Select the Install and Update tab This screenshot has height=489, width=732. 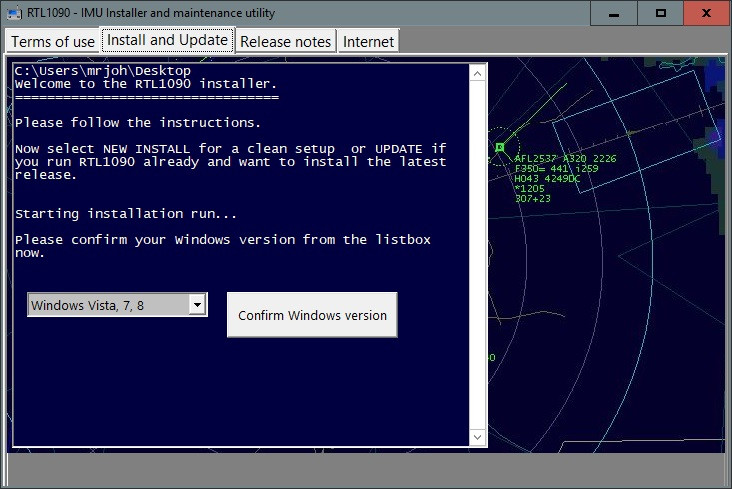click(x=167, y=40)
